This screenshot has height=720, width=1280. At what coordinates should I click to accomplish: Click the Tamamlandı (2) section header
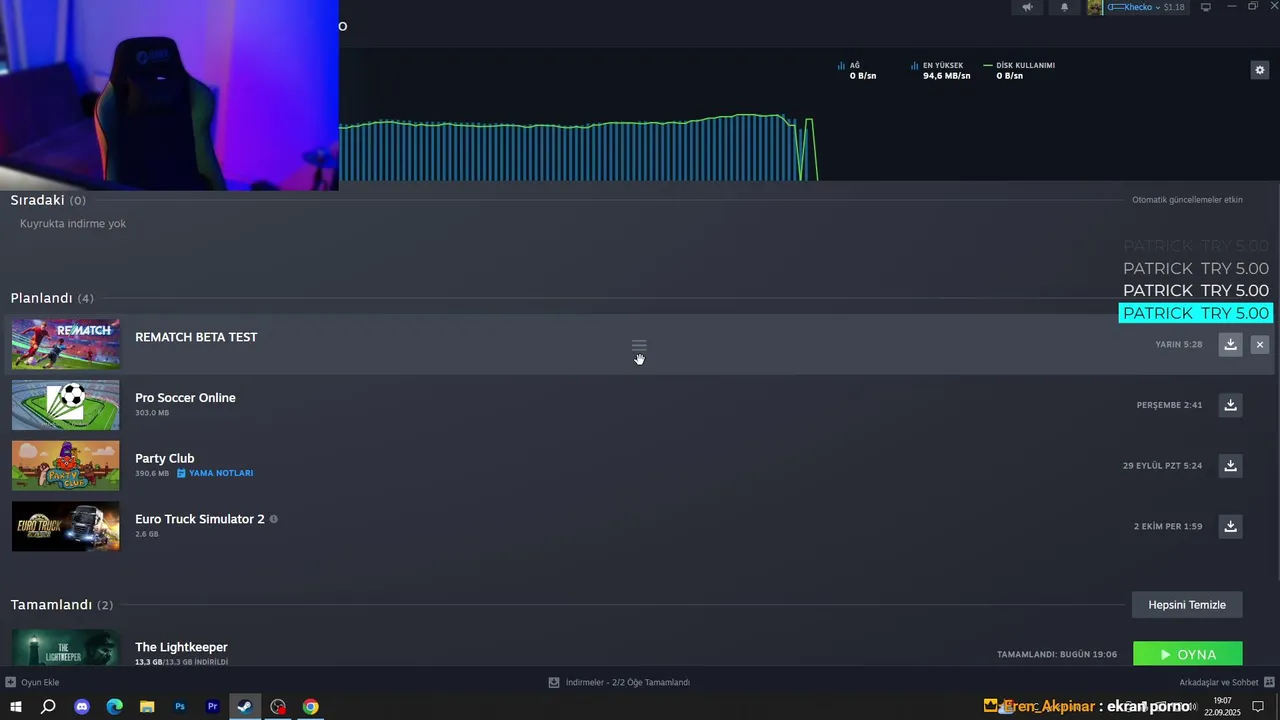click(62, 605)
